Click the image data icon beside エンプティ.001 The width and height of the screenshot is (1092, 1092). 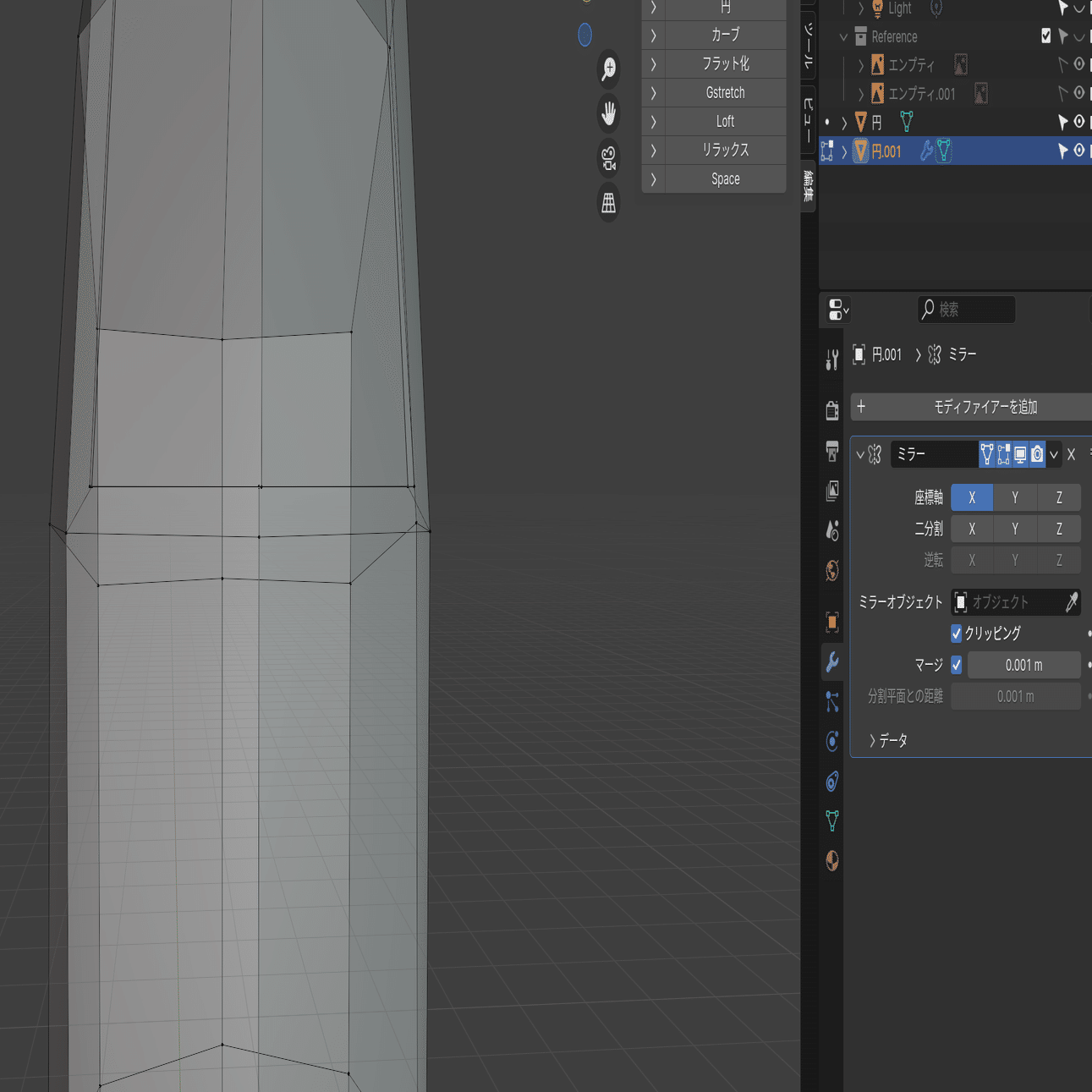tap(981, 93)
